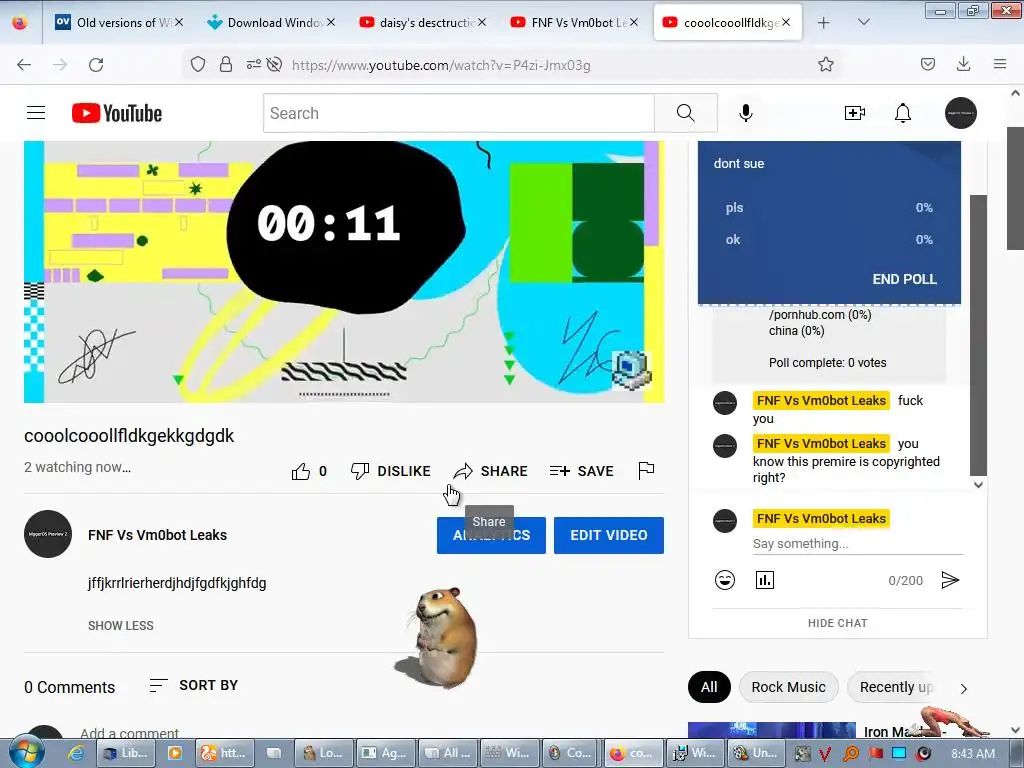Viewport: 1024px width, 768px height.
Task: Open the account avatar menu
Action: (961, 113)
